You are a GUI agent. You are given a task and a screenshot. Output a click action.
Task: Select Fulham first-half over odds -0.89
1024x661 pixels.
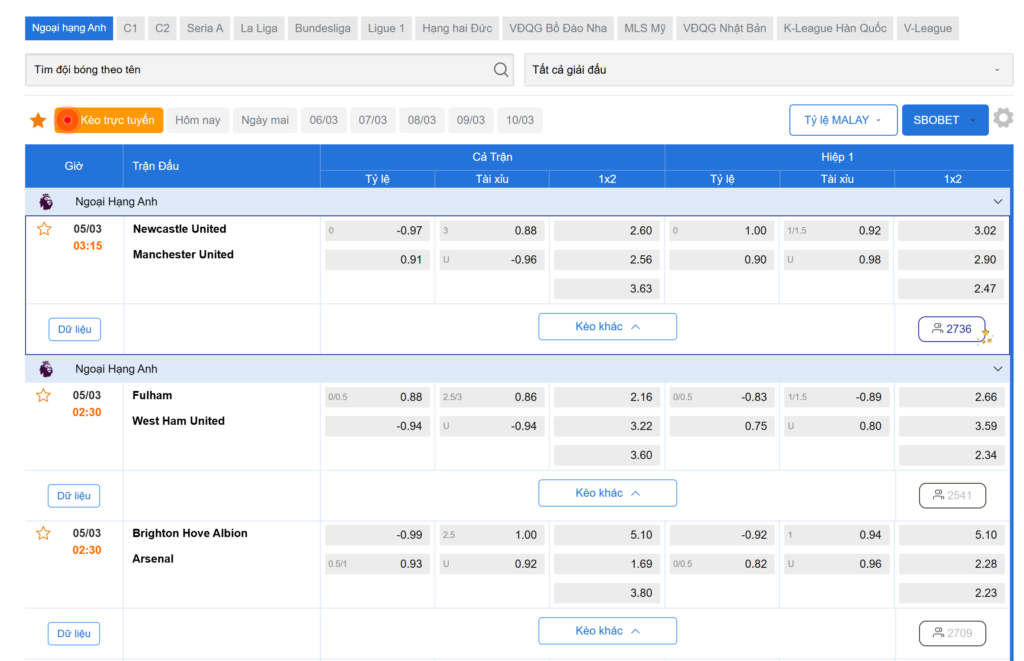pos(837,397)
